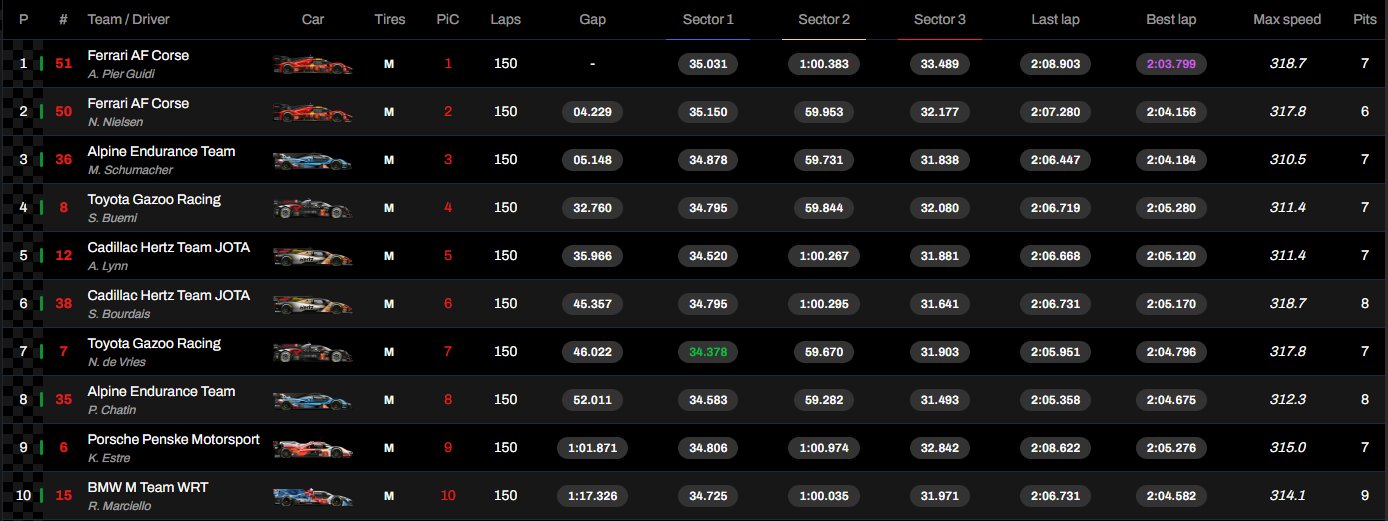The image size is (1388, 521).
Task: Click the #51 Ferrari AF Corse car image
Action: (x=312, y=64)
